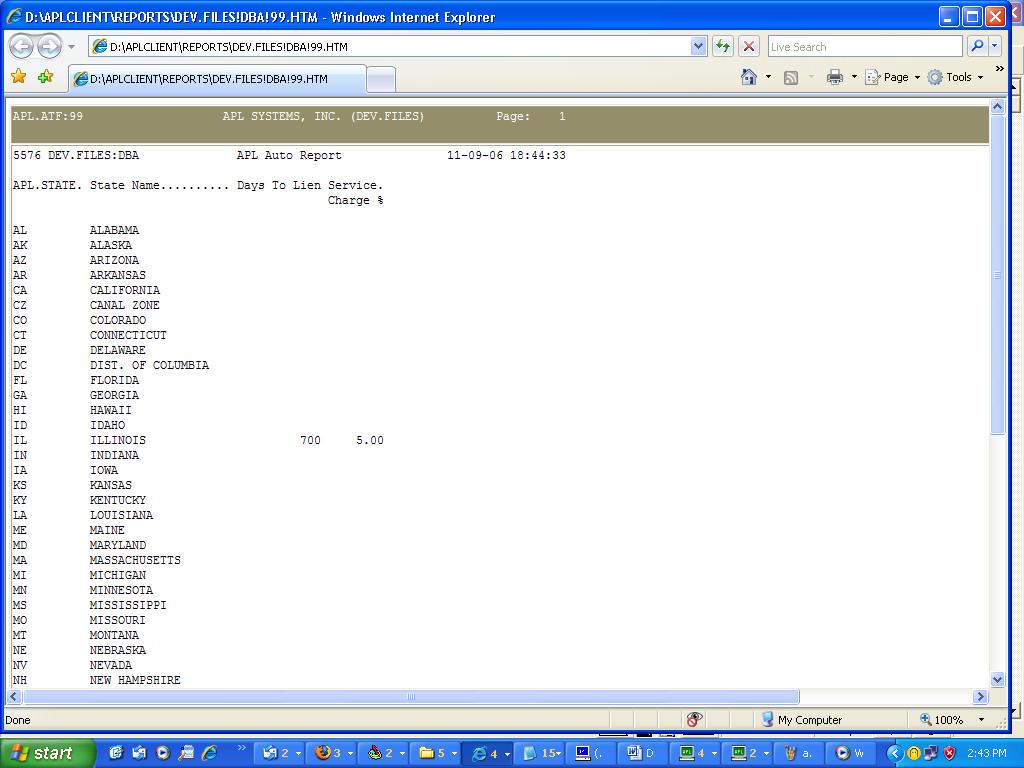
Task: Click the 2:43 PM taskbar clock
Action: [x=987, y=753]
